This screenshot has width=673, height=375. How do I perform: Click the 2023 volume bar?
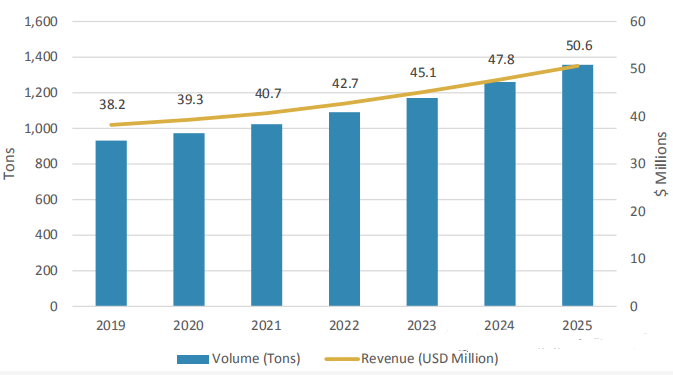(x=422, y=202)
